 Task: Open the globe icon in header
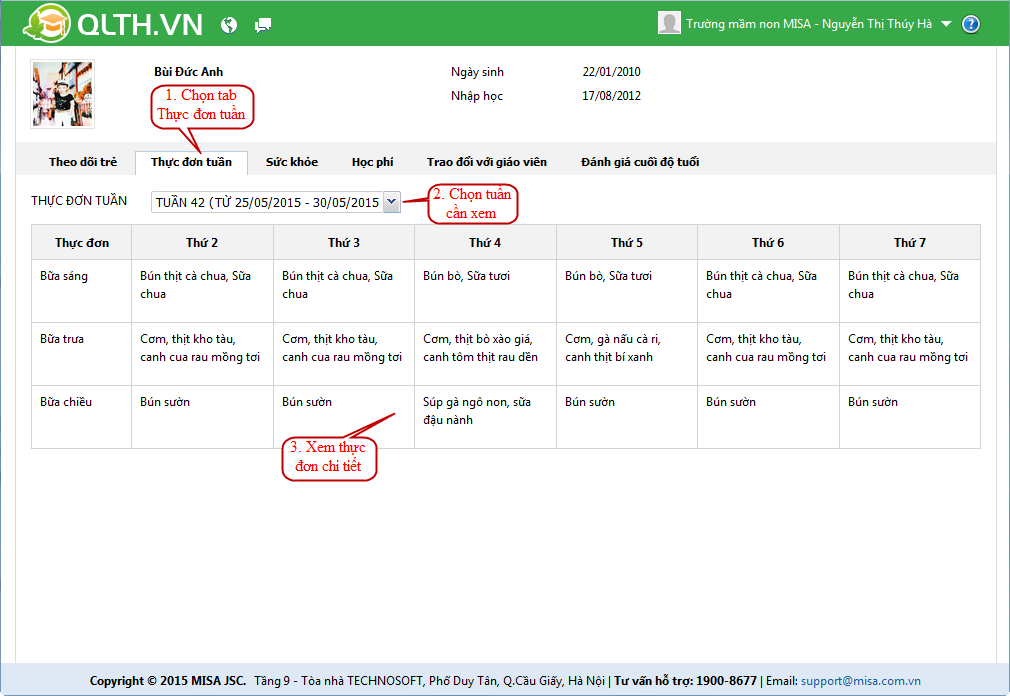point(229,25)
